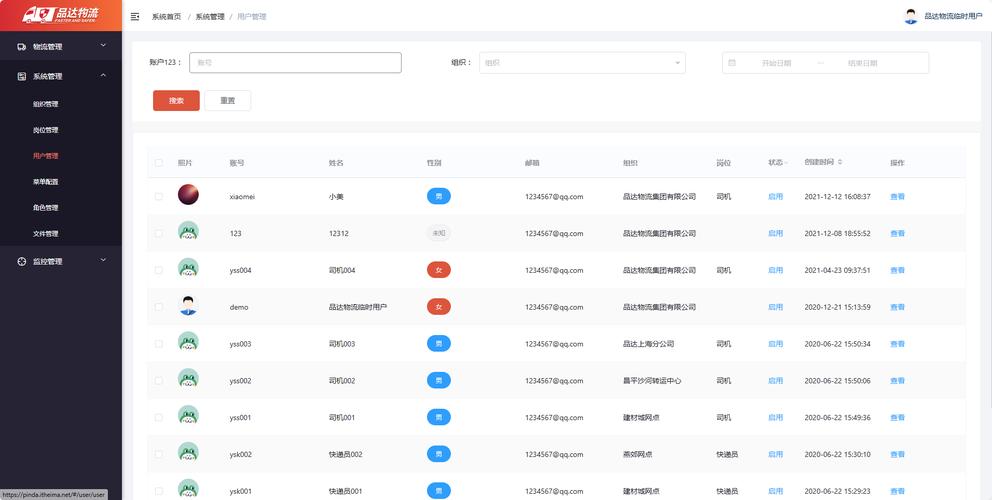The width and height of the screenshot is (992, 500).
Task: Click the demo user's avatar photo
Action: [188, 306]
